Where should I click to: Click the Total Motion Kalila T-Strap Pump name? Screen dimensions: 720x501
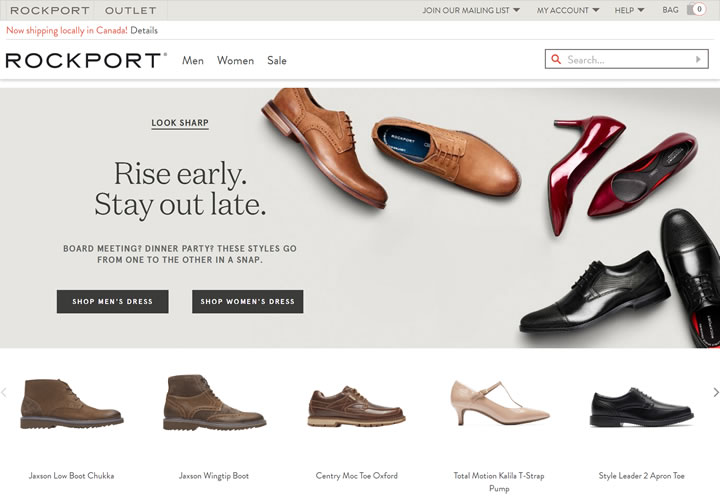coord(499,482)
